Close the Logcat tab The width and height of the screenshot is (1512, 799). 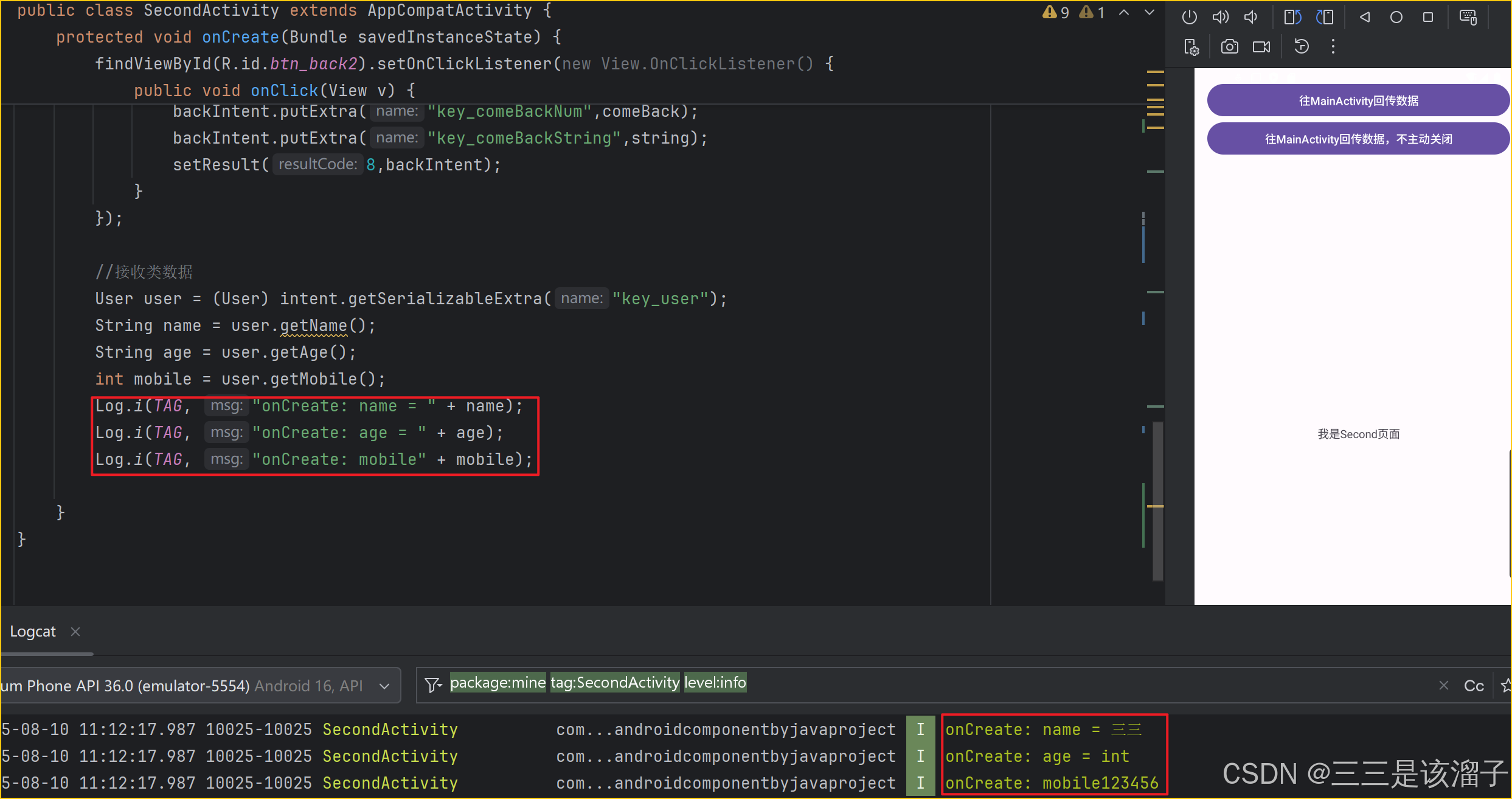pyautogui.click(x=75, y=632)
